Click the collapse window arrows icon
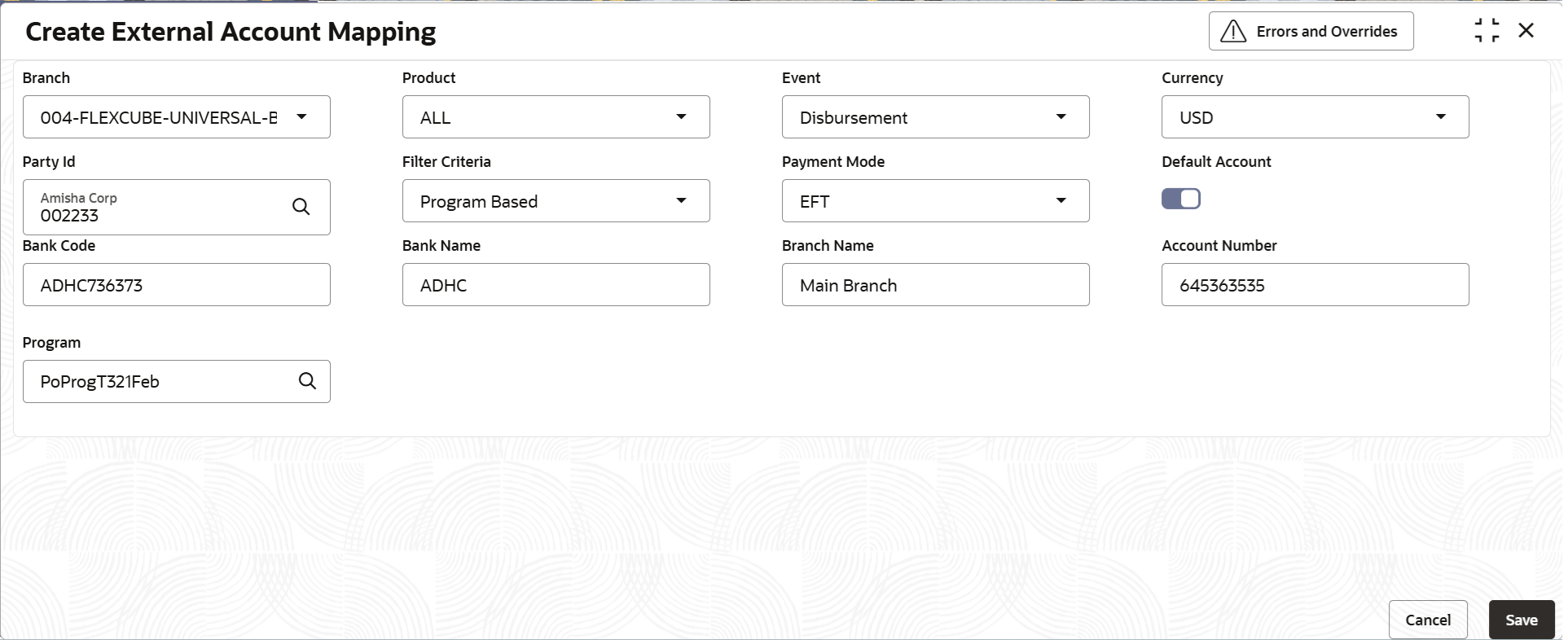 [x=1487, y=31]
